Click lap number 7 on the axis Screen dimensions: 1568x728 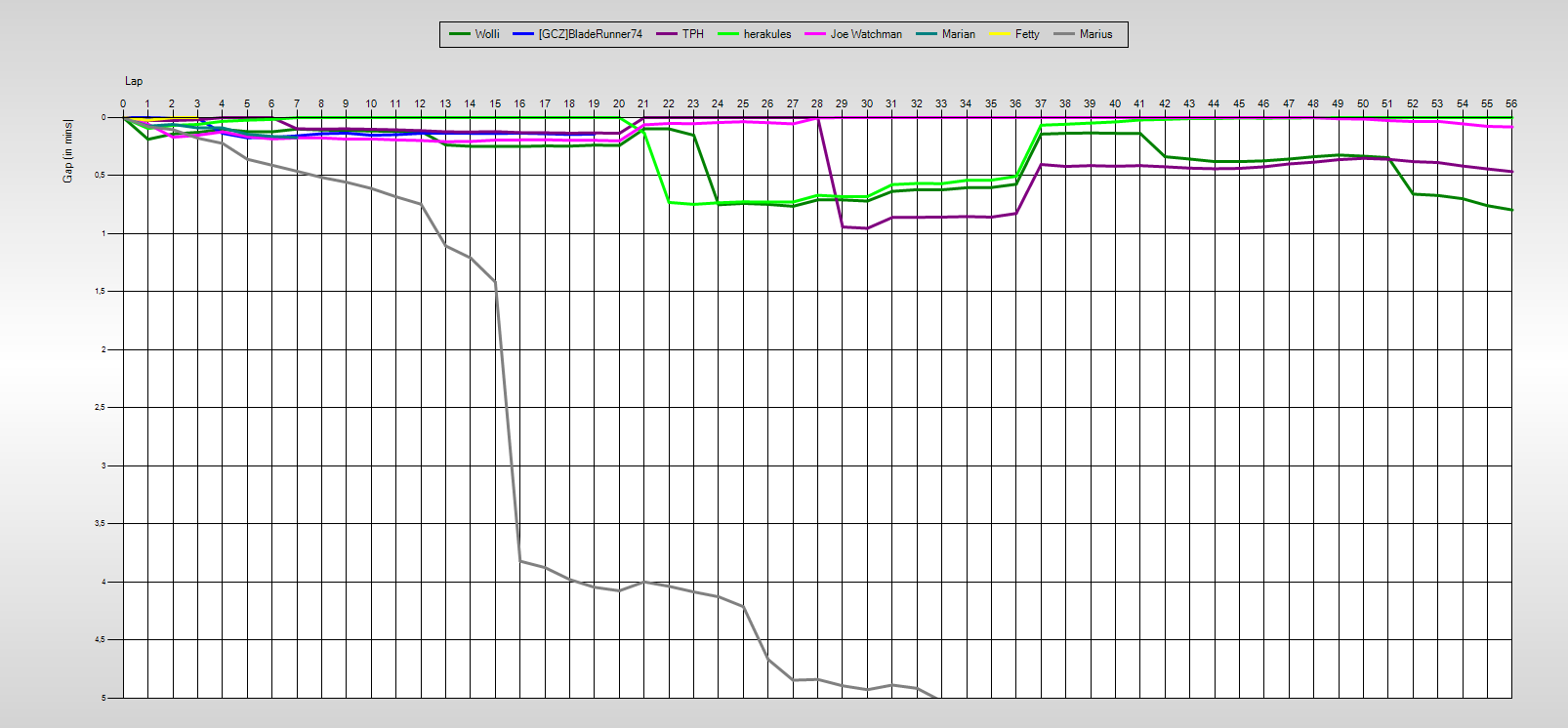297,103
